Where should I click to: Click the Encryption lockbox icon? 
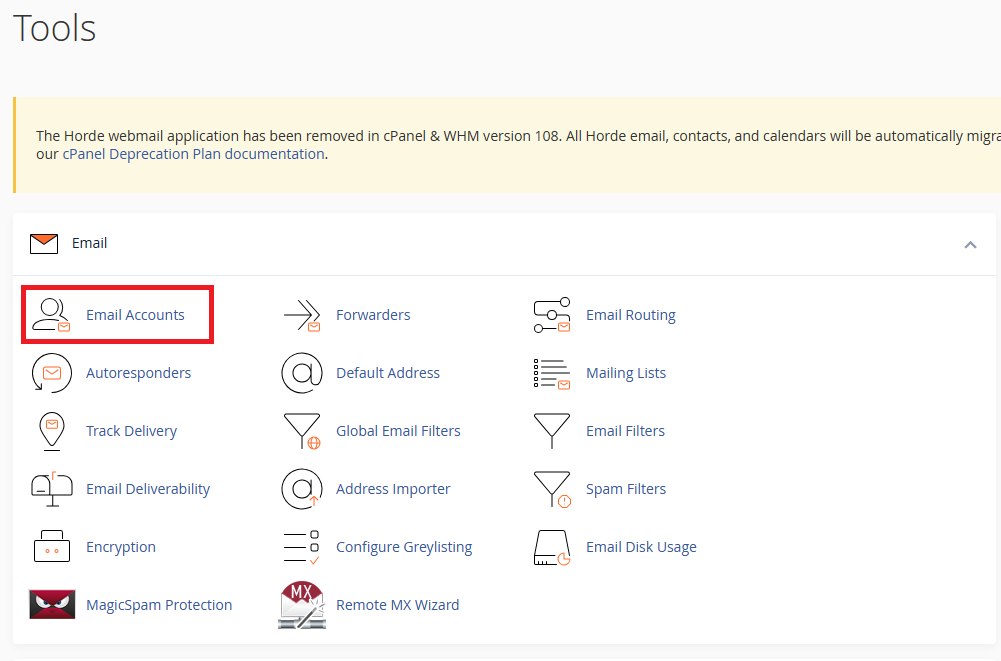point(52,547)
